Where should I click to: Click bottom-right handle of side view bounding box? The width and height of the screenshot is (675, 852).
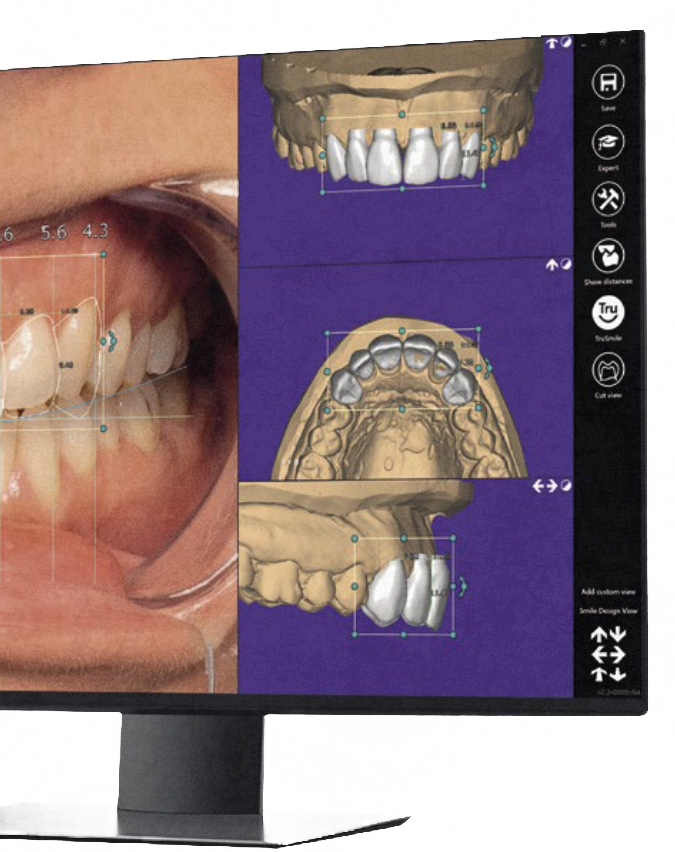click(452, 634)
